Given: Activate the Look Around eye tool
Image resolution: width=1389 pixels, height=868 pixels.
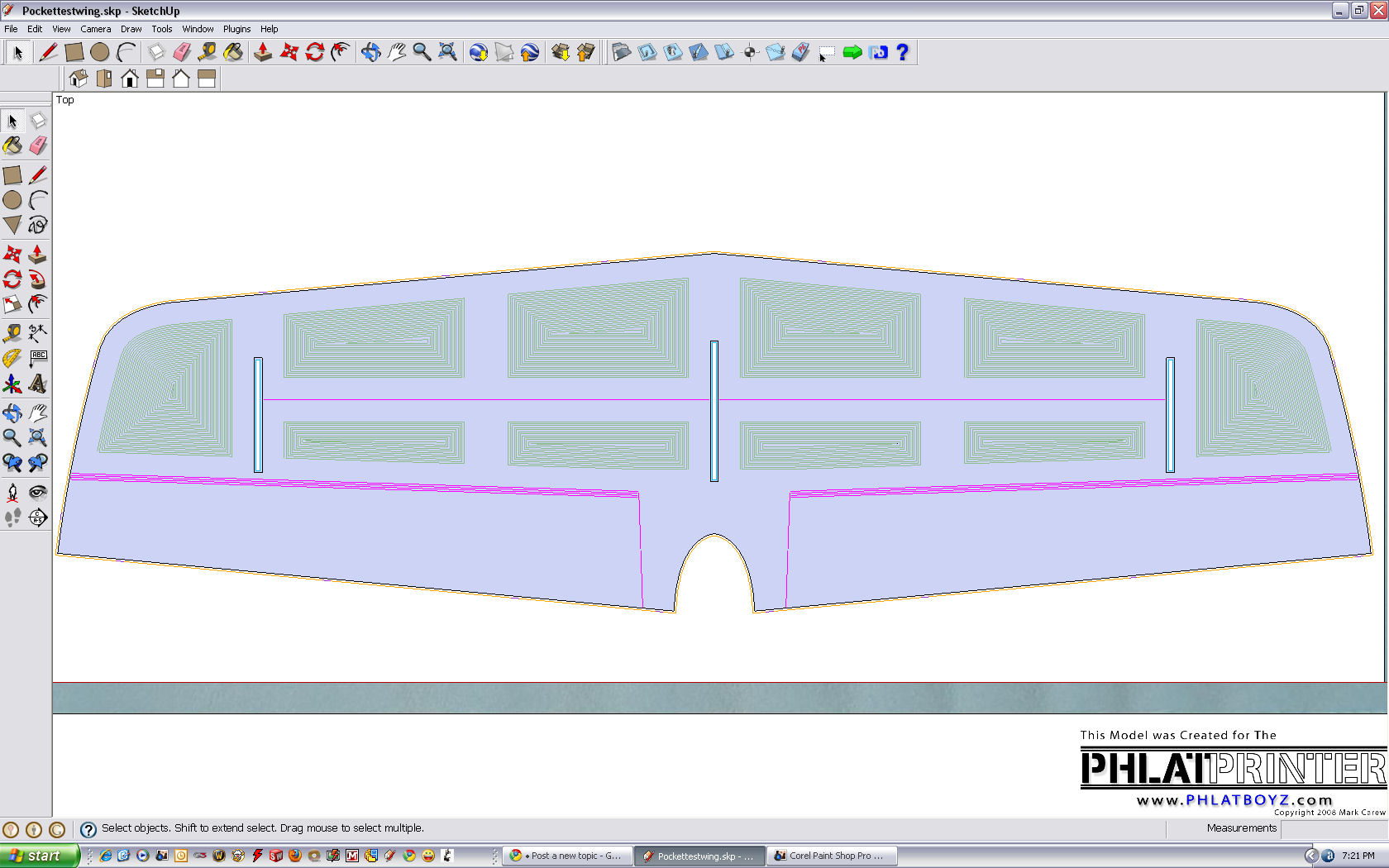Looking at the screenshot, I should click(38, 493).
